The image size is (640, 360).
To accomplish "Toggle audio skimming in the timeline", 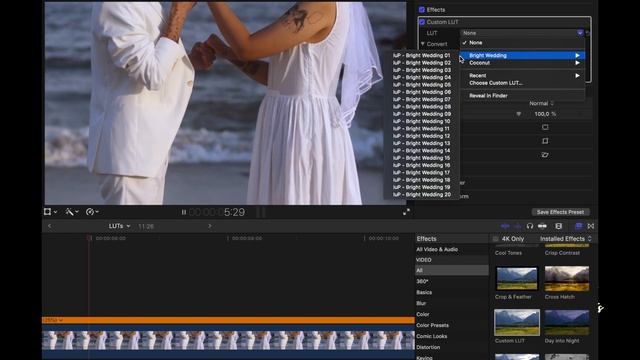I will point(518,226).
